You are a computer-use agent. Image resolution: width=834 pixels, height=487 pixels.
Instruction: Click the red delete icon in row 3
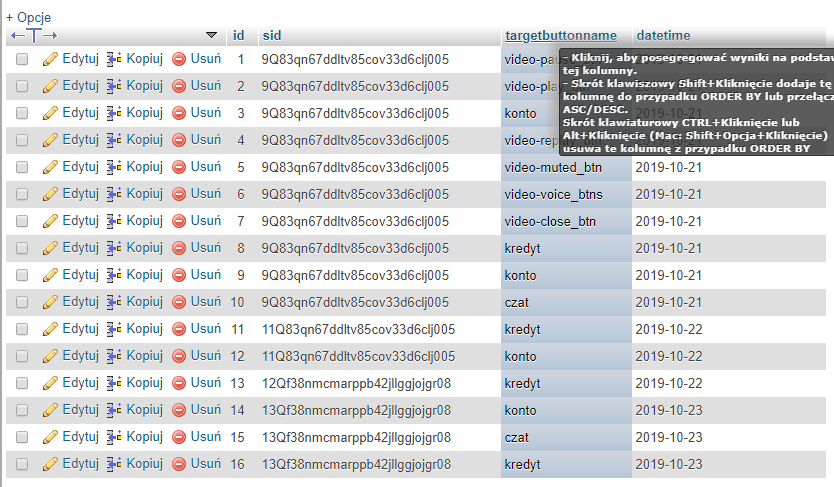pyautogui.click(x=179, y=113)
